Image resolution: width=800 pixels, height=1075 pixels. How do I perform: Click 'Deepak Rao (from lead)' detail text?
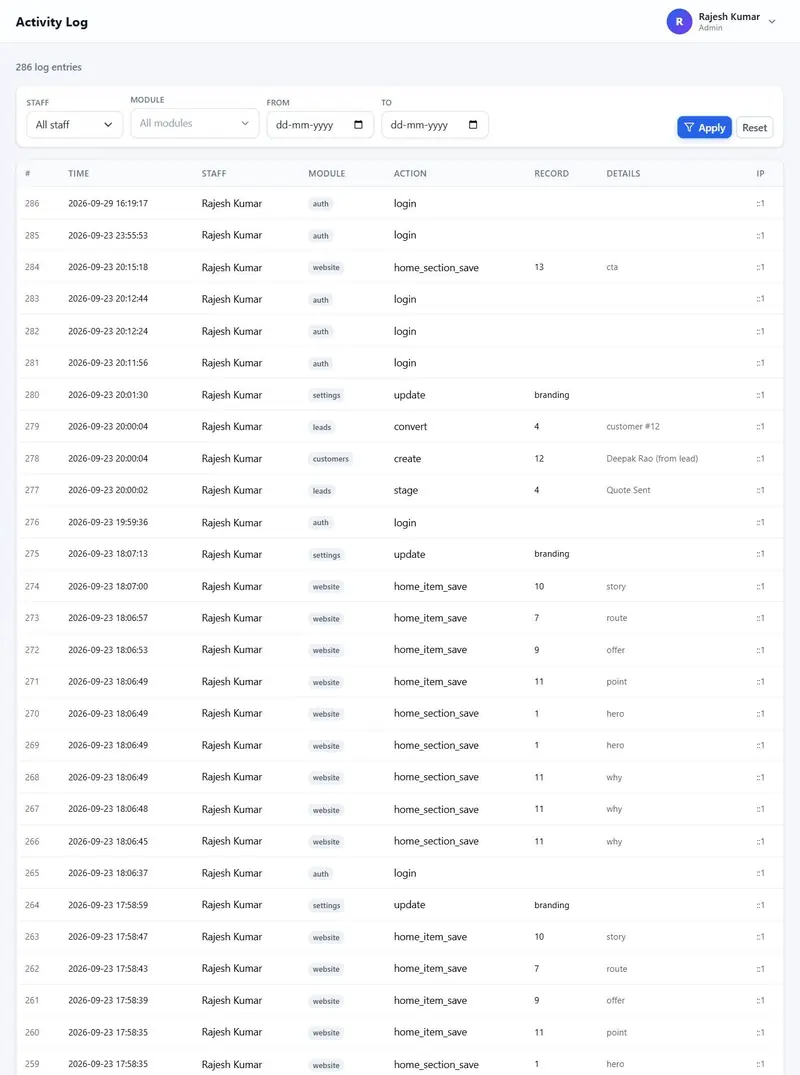(652, 459)
